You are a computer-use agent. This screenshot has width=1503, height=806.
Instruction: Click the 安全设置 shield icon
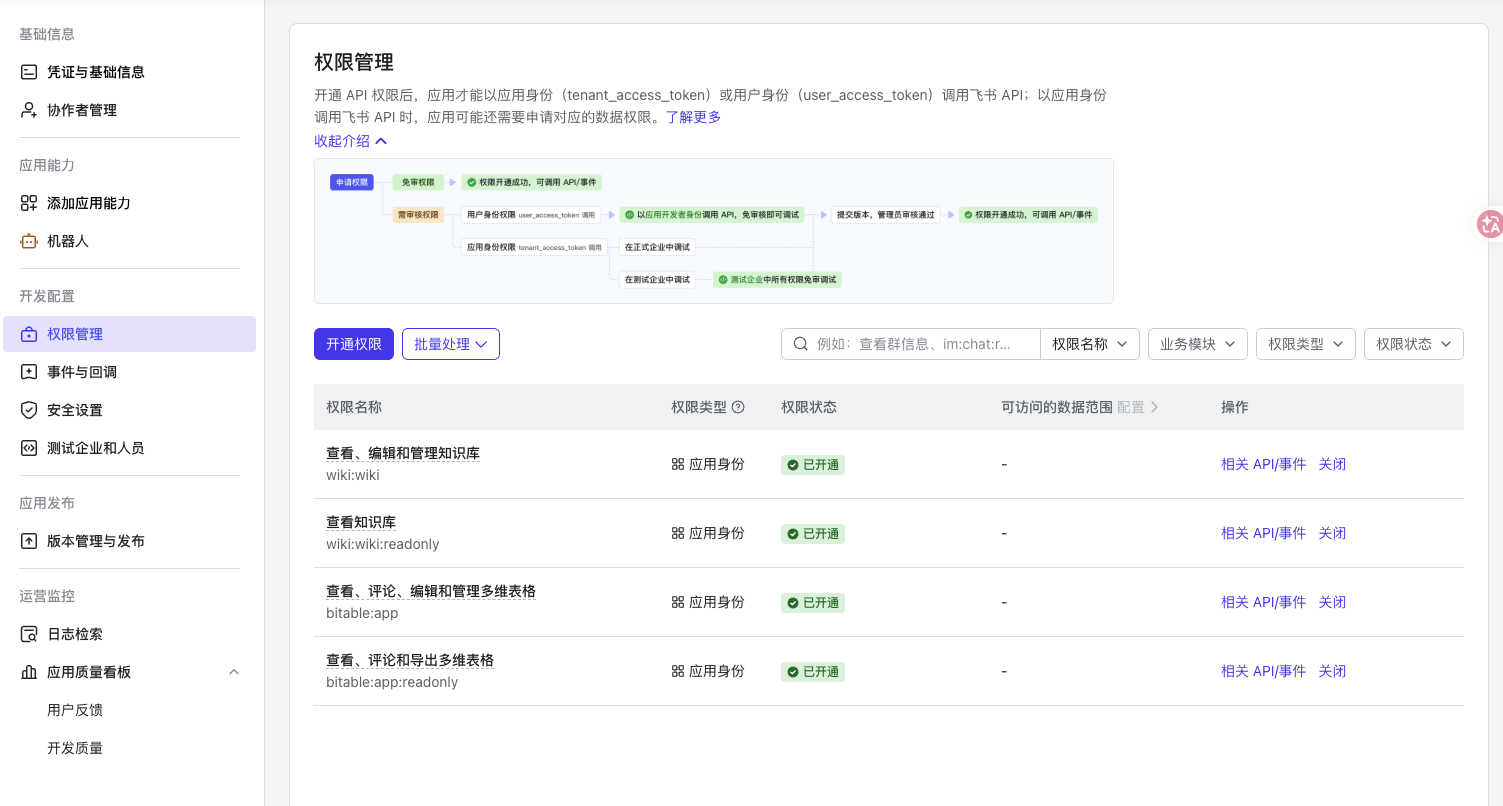(x=29, y=410)
